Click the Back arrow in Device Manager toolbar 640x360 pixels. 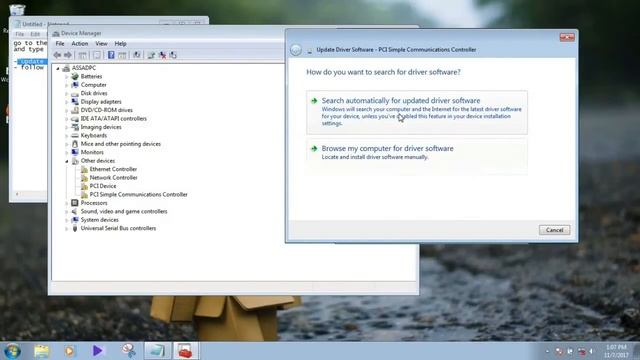tap(57, 55)
